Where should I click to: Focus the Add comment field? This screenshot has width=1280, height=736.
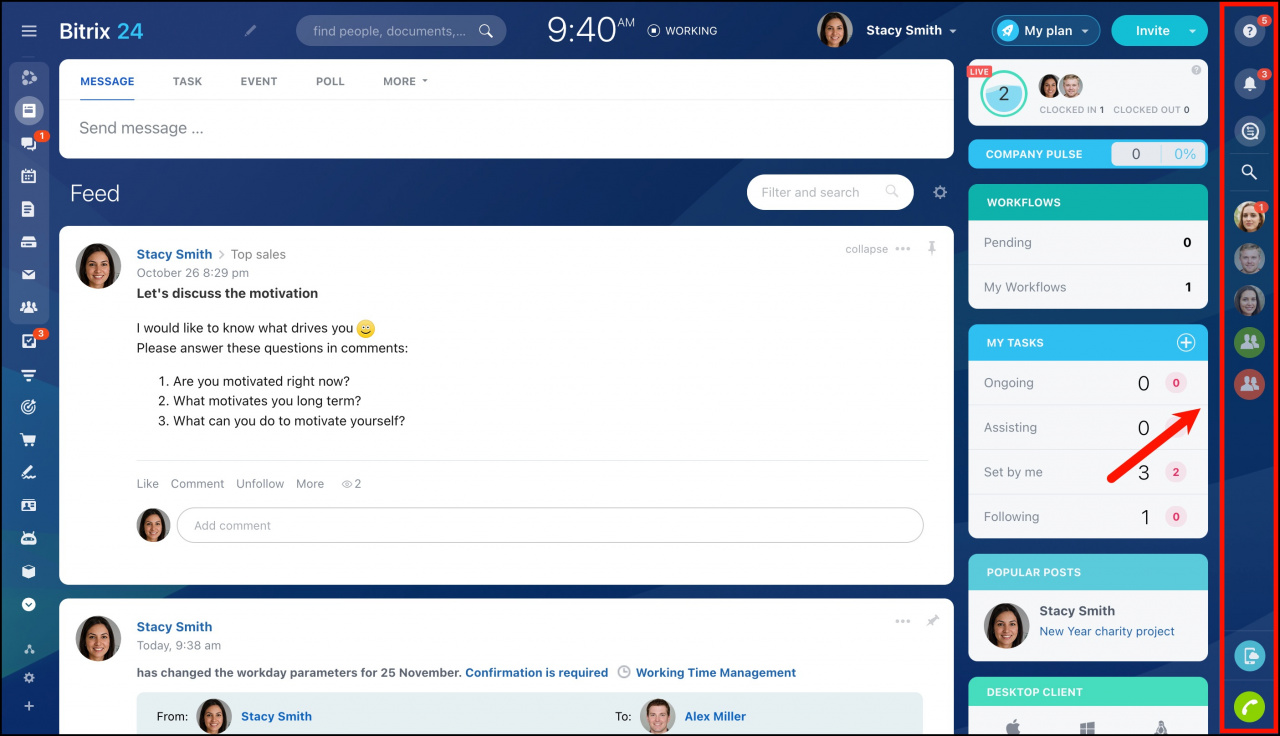(x=550, y=525)
